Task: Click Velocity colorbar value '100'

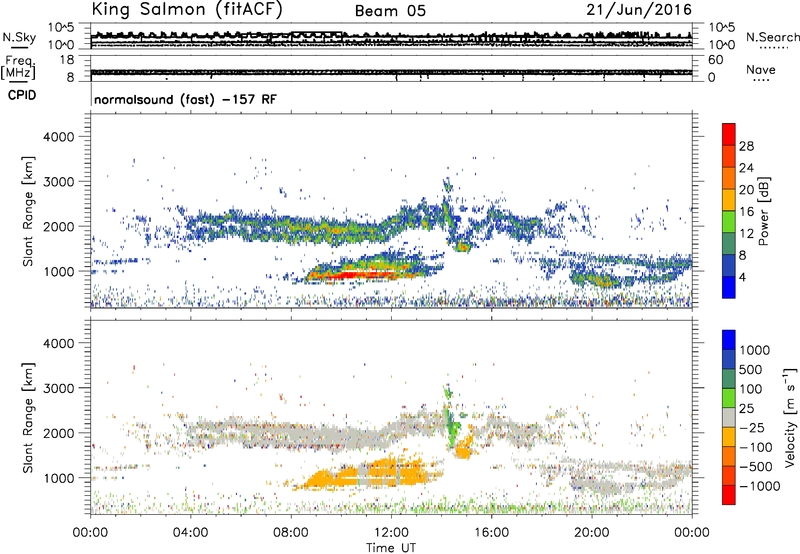Action: click(751, 389)
